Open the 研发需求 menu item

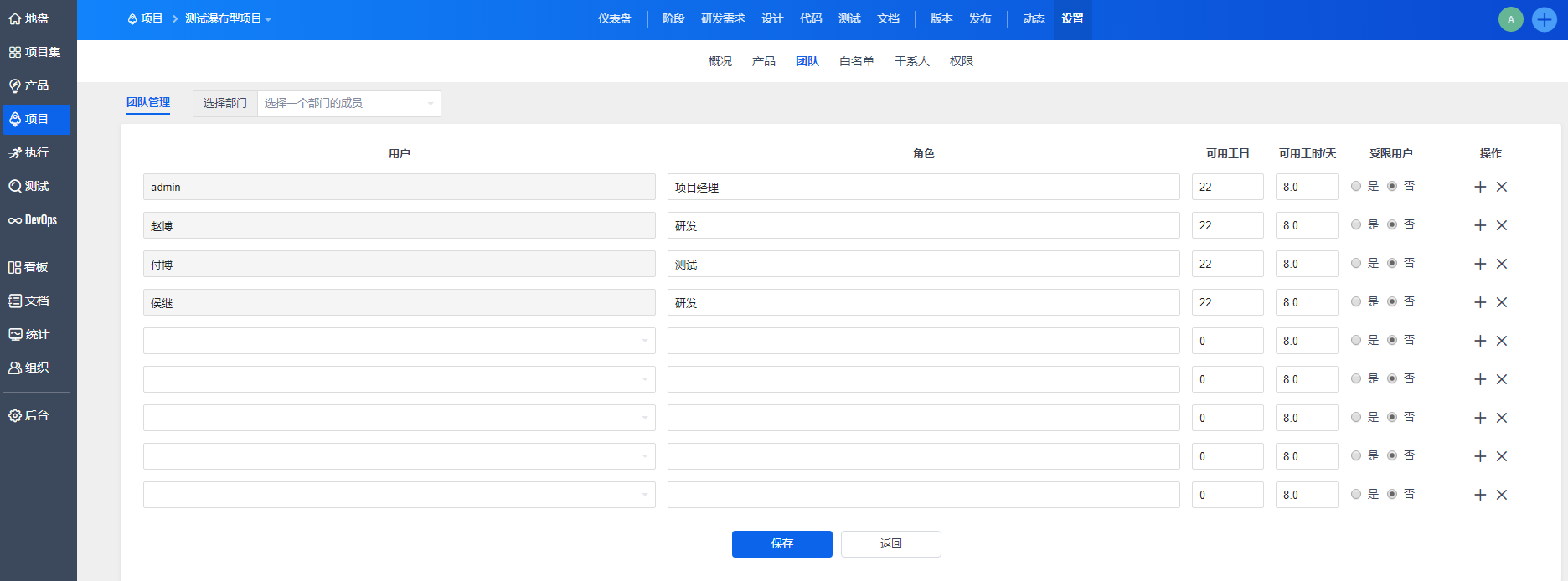click(x=723, y=19)
